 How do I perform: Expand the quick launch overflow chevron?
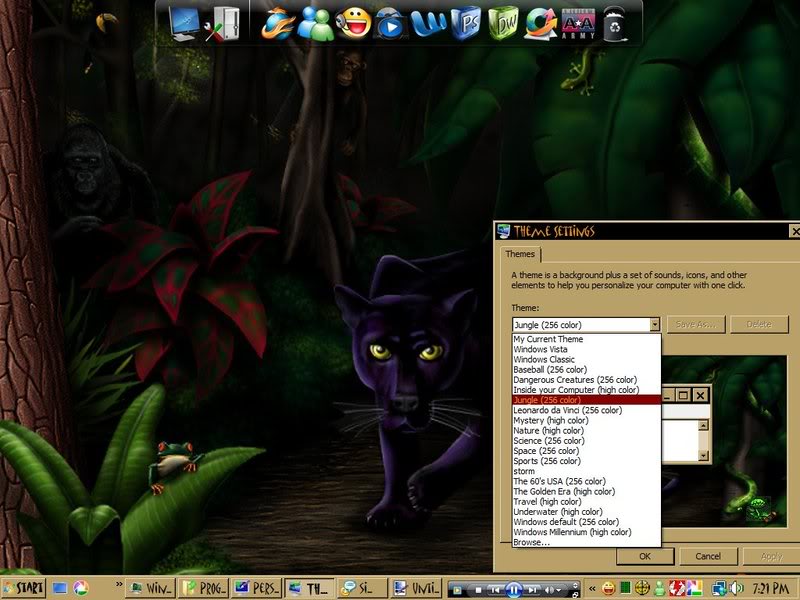click(x=119, y=584)
